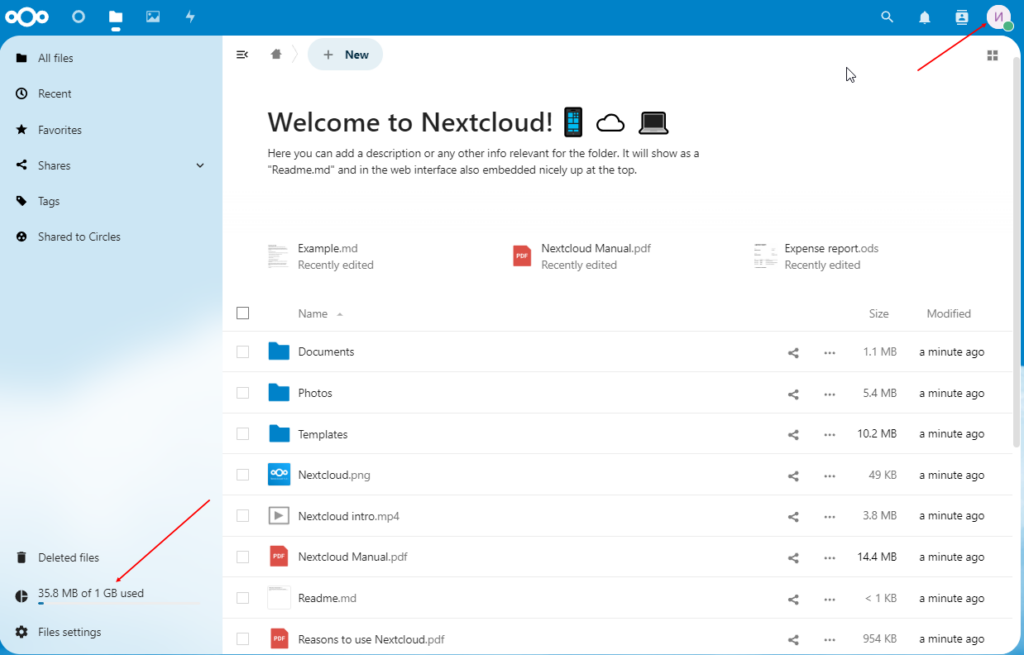Open more actions menu for Photos

829,394
